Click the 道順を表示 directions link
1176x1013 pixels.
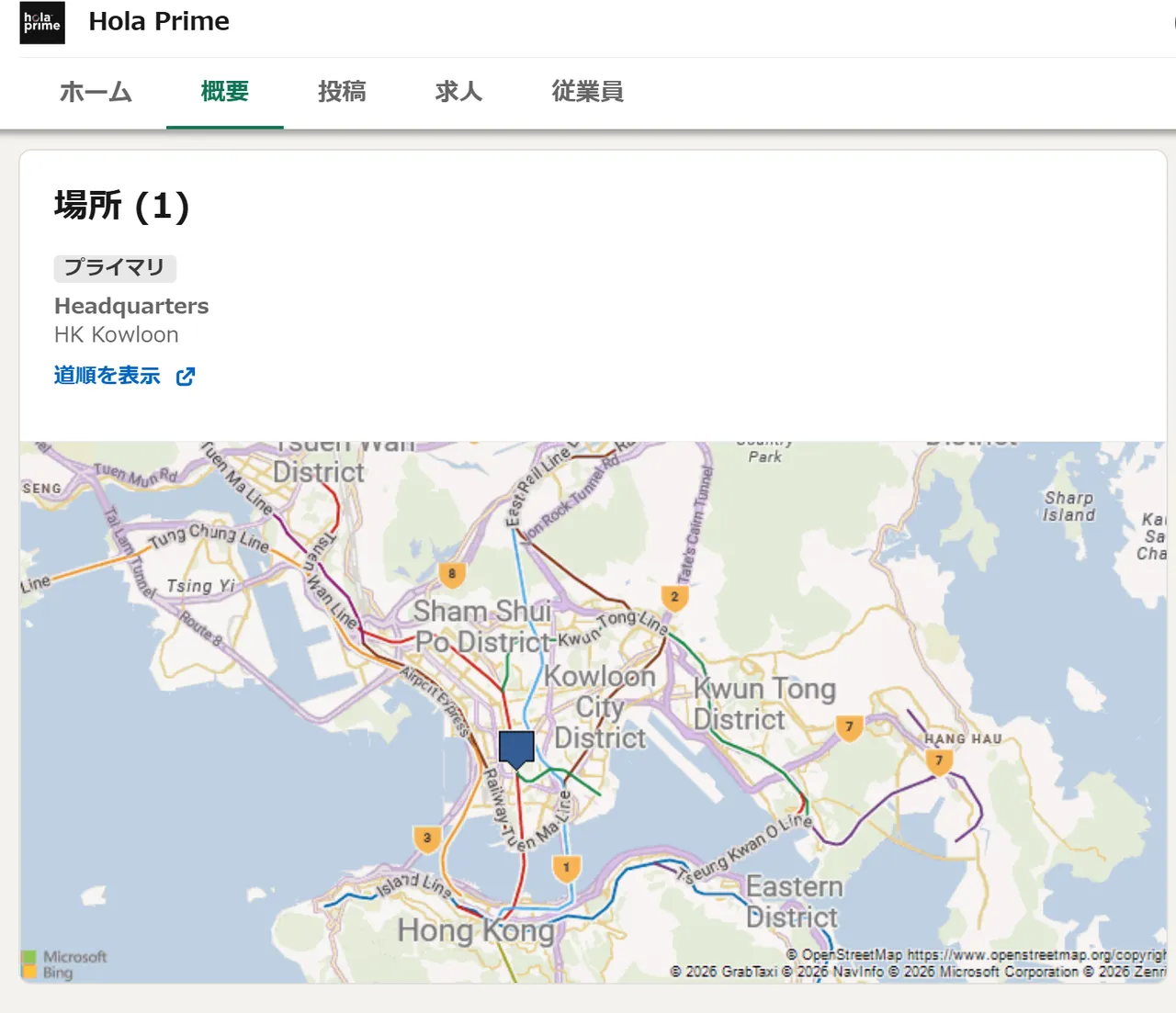107,376
